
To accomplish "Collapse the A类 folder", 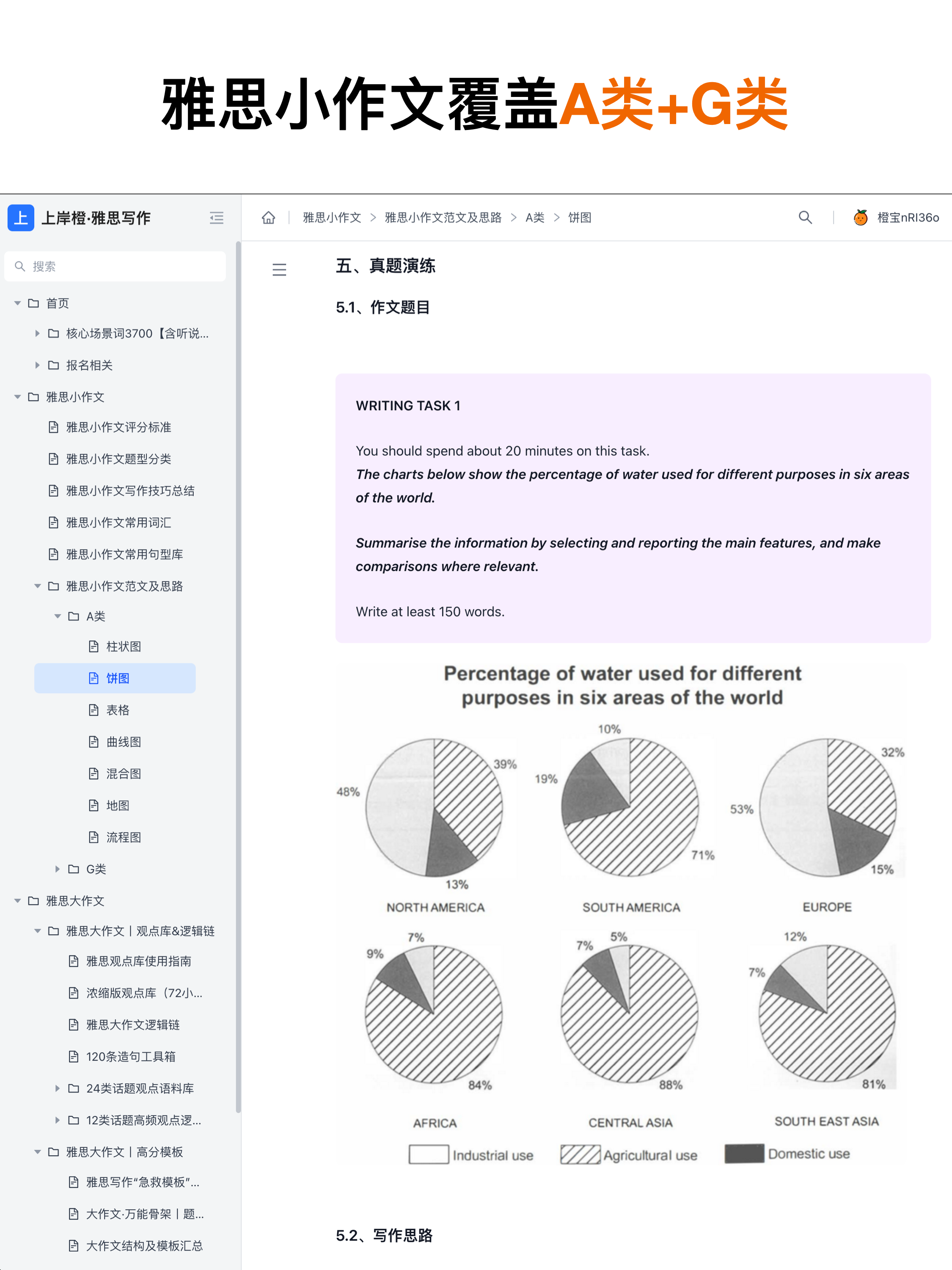I will tap(58, 616).
